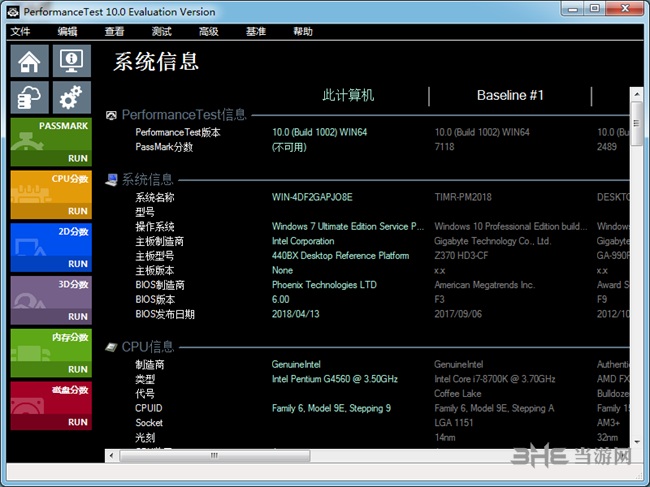
Task: Select the 此计算机 column header
Action: (348, 95)
